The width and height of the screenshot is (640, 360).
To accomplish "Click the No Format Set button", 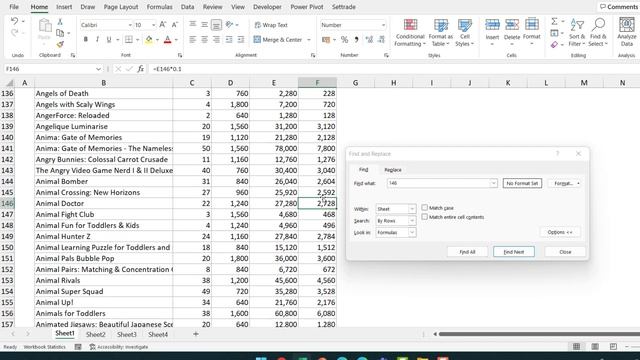I will pyautogui.click(x=522, y=183).
